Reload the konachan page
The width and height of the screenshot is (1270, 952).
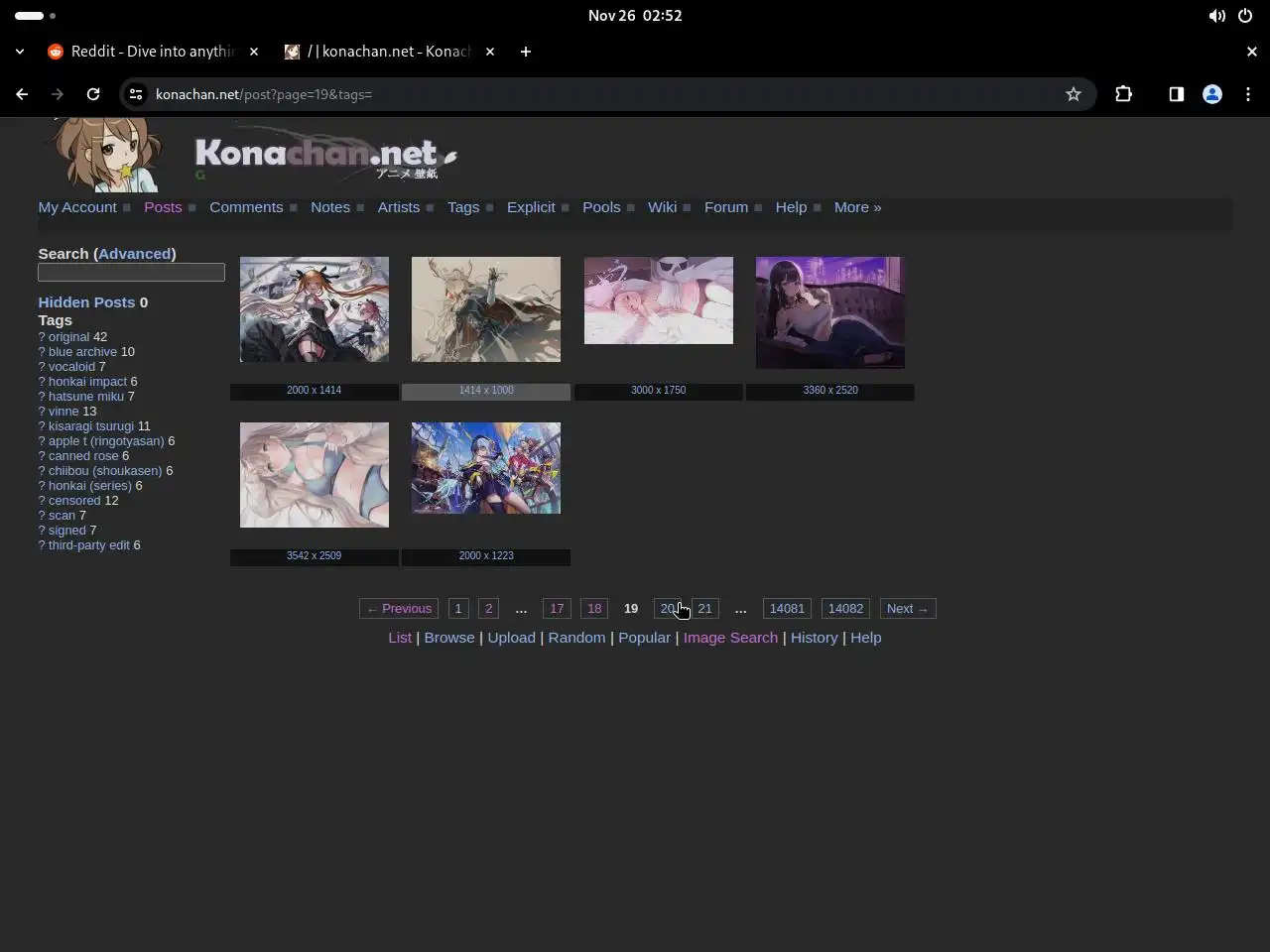(x=93, y=94)
